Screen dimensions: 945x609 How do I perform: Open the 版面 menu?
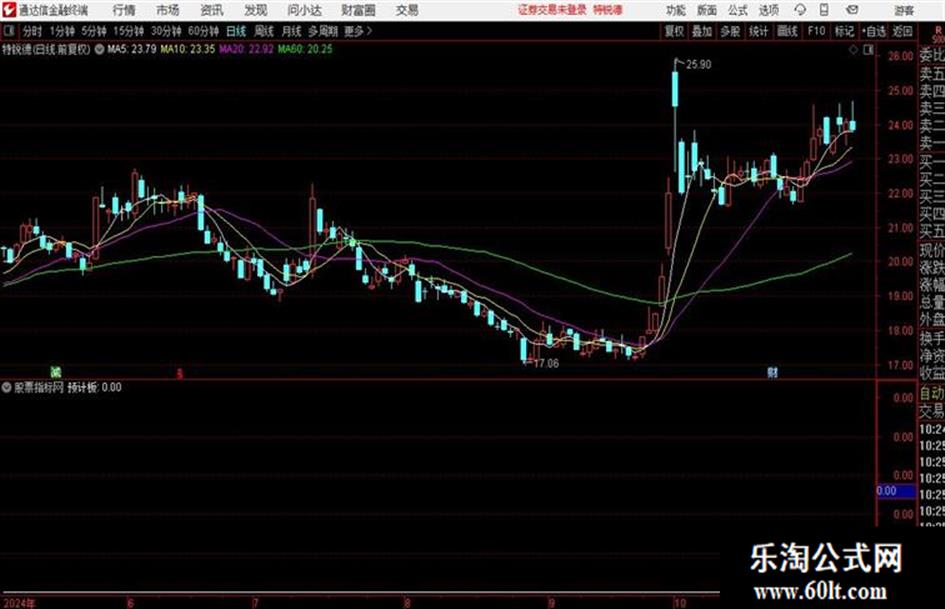[707, 10]
